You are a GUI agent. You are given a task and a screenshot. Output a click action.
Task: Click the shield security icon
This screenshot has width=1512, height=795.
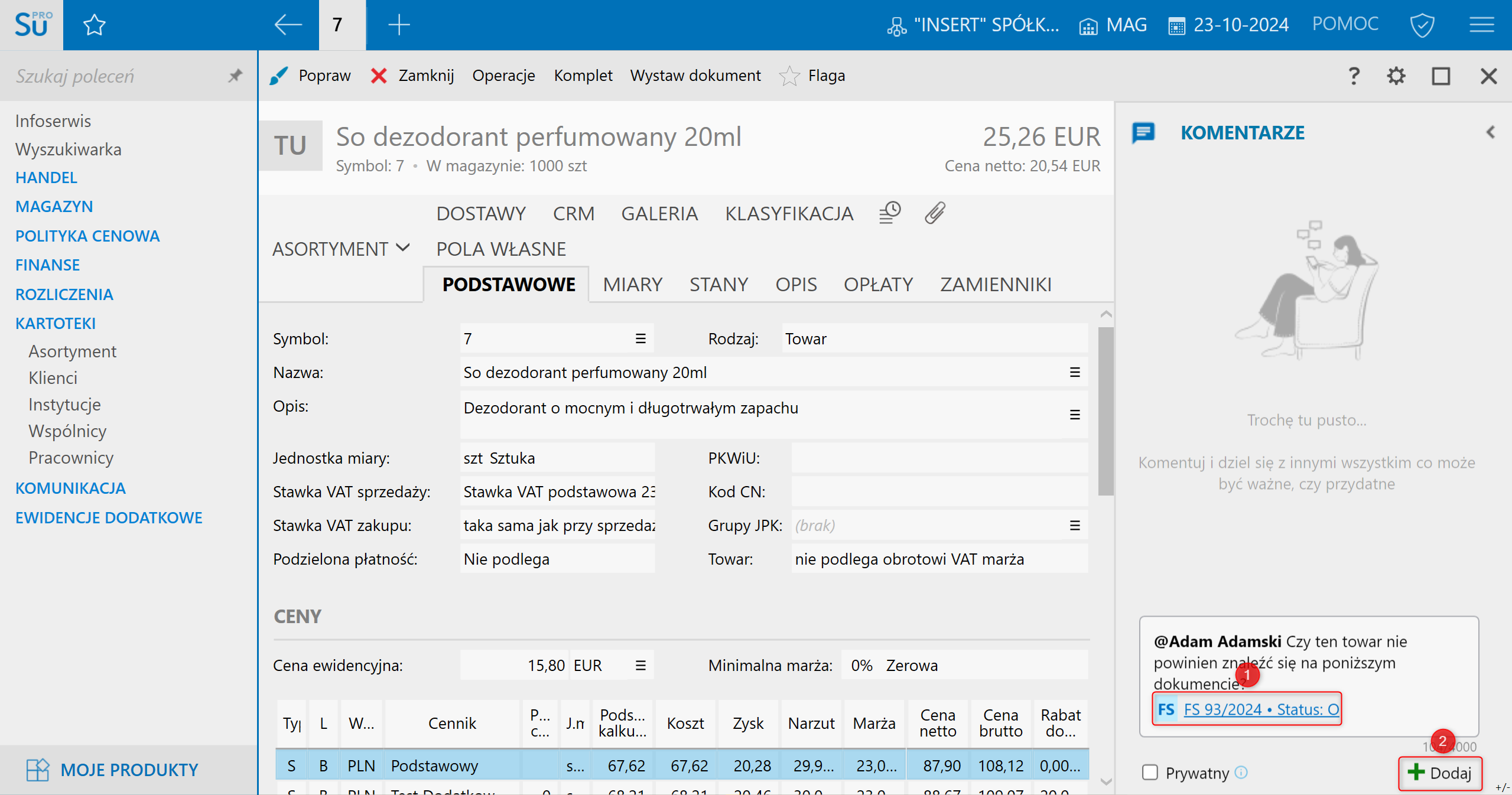coord(1422,25)
